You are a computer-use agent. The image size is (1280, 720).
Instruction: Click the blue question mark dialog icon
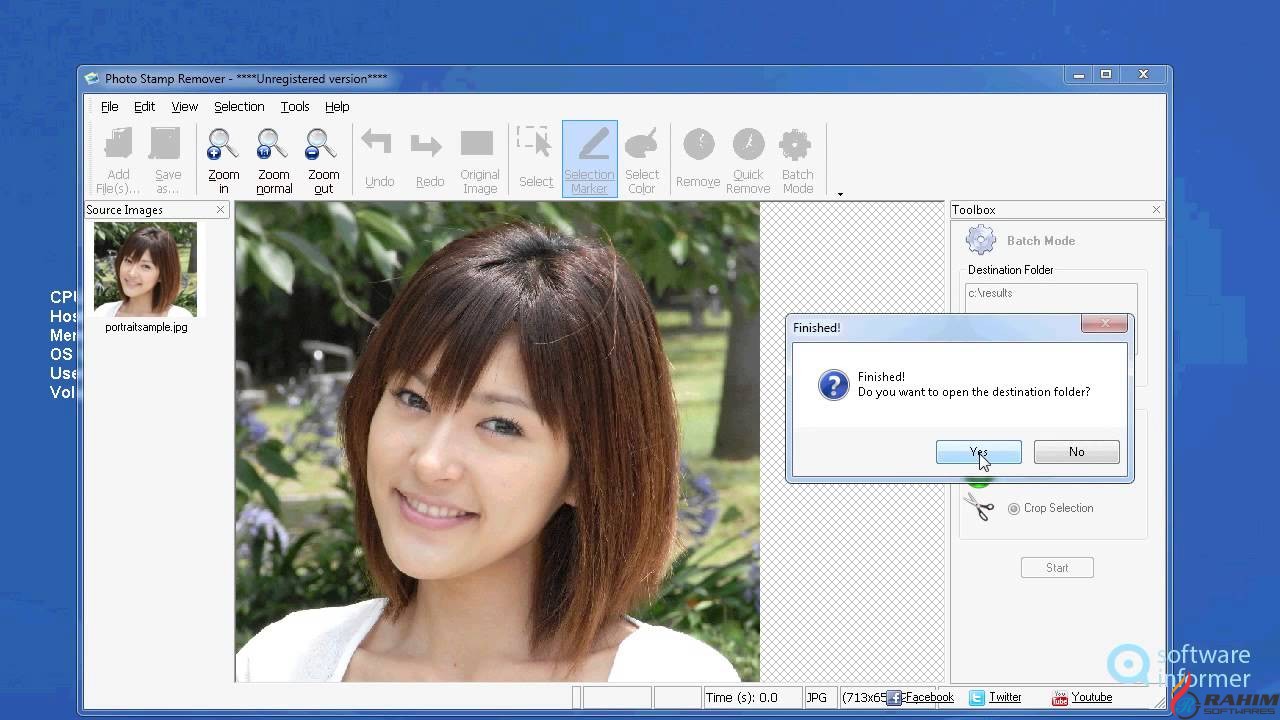[x=833, y=385]
